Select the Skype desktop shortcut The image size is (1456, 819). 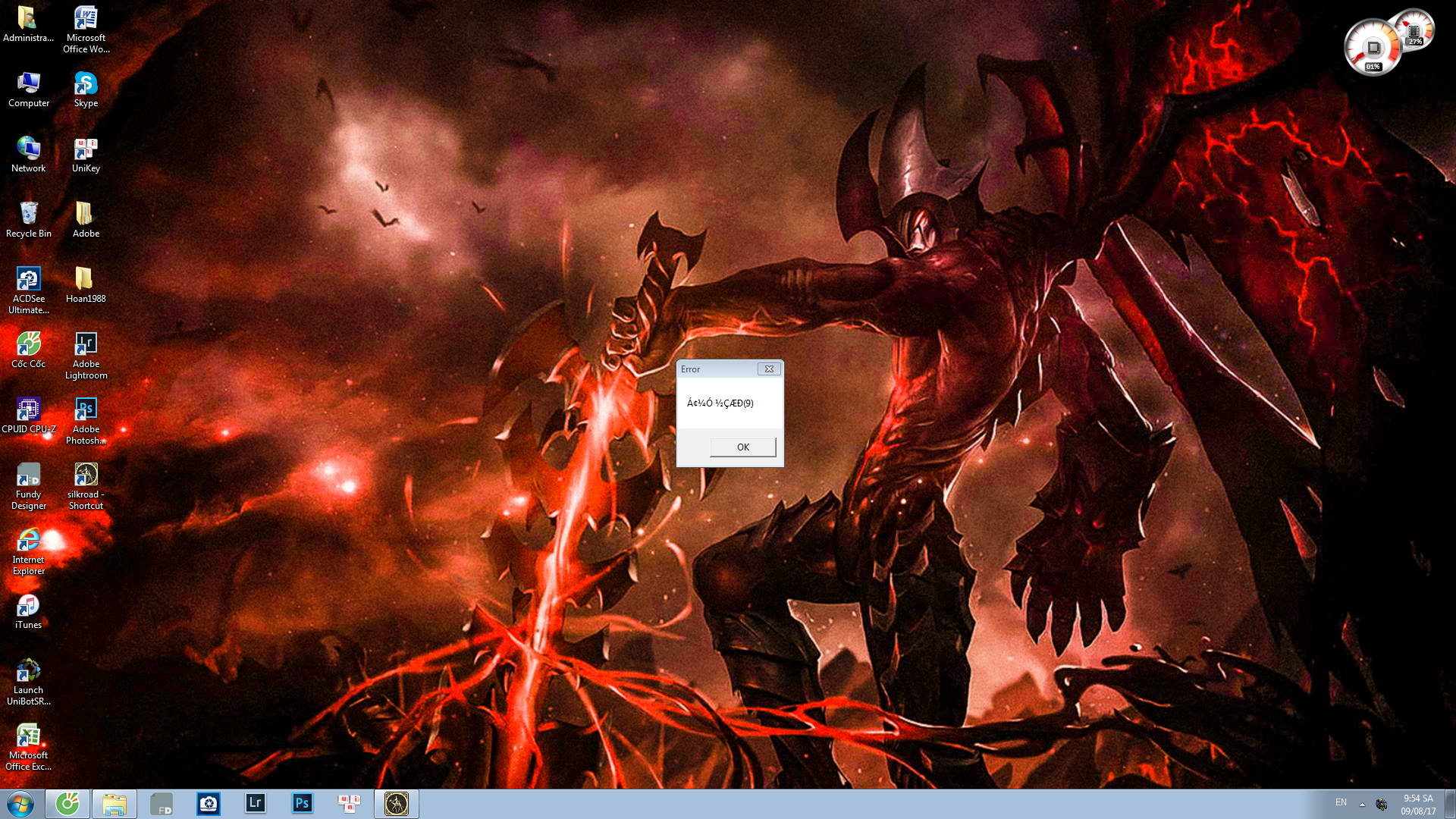point(86,89)
